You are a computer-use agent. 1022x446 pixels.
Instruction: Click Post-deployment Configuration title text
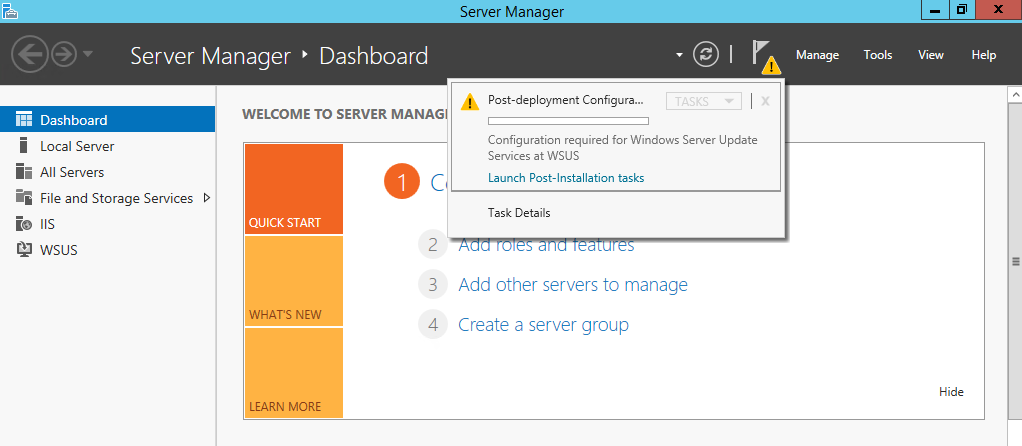(x=565, y=100)
